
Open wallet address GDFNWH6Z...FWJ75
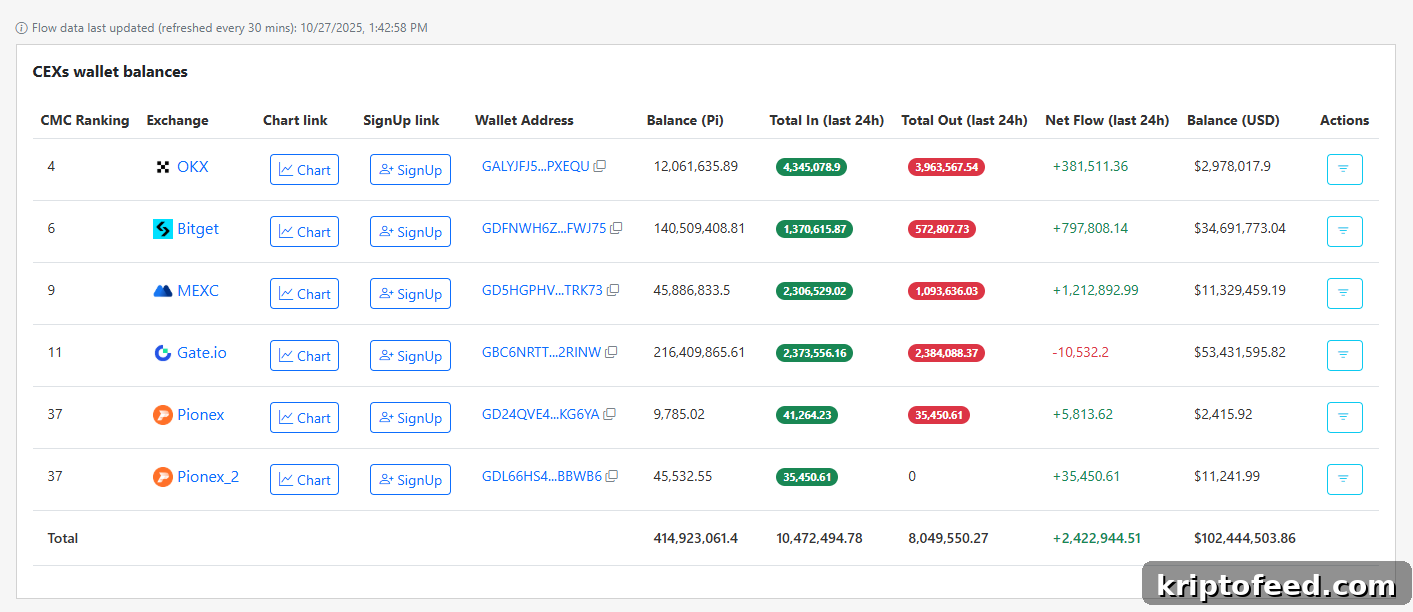click(544, 229)
